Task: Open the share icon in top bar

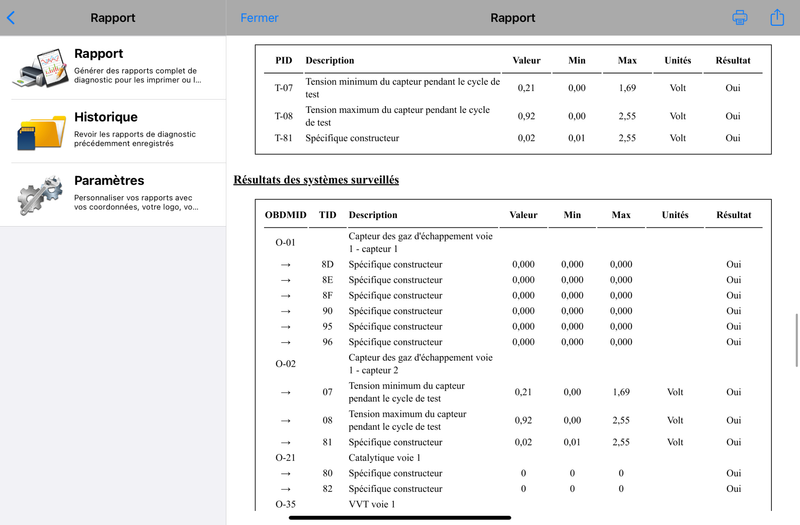Action: [777, 17]
